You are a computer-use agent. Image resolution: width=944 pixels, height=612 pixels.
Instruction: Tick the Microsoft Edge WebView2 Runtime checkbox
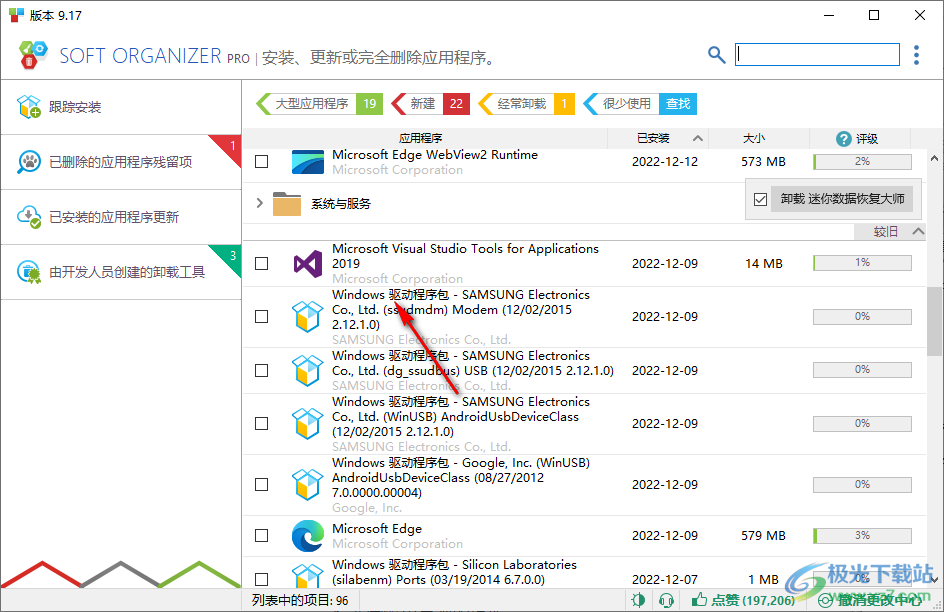pos(261,162)
